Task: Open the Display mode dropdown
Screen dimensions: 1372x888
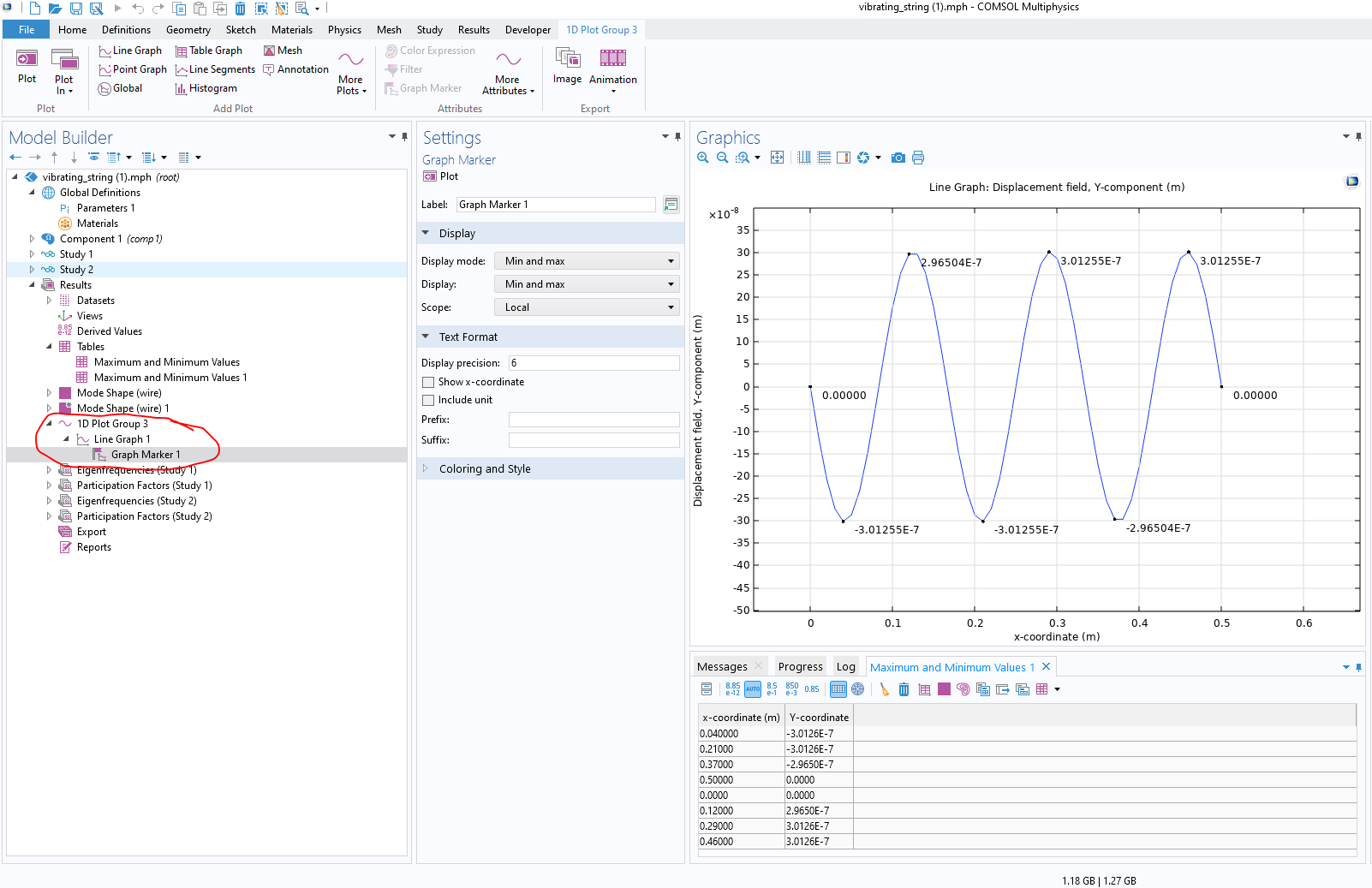Action: (x=587, y=261)
